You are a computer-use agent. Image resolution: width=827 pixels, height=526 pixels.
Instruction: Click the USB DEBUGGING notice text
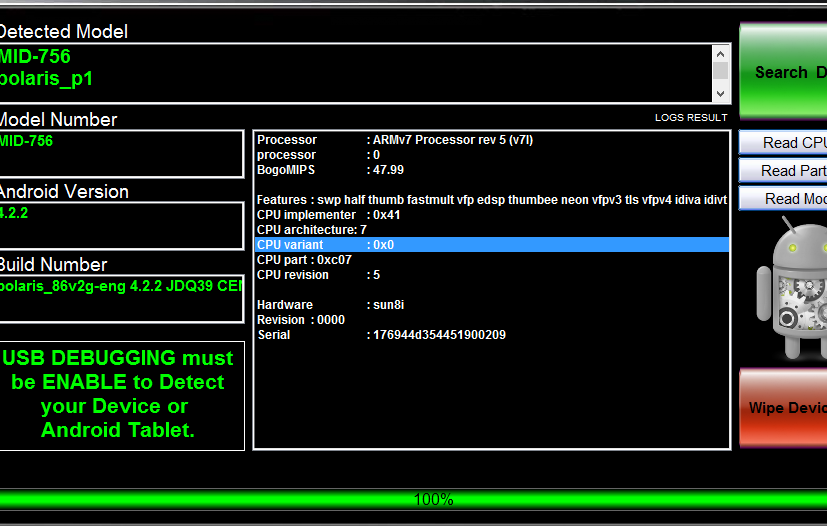click(118, 394)
